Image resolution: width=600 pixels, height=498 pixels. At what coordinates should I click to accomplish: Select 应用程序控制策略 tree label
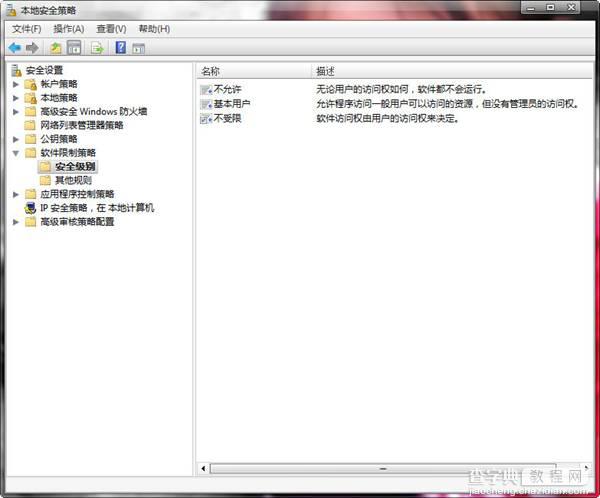77,194
